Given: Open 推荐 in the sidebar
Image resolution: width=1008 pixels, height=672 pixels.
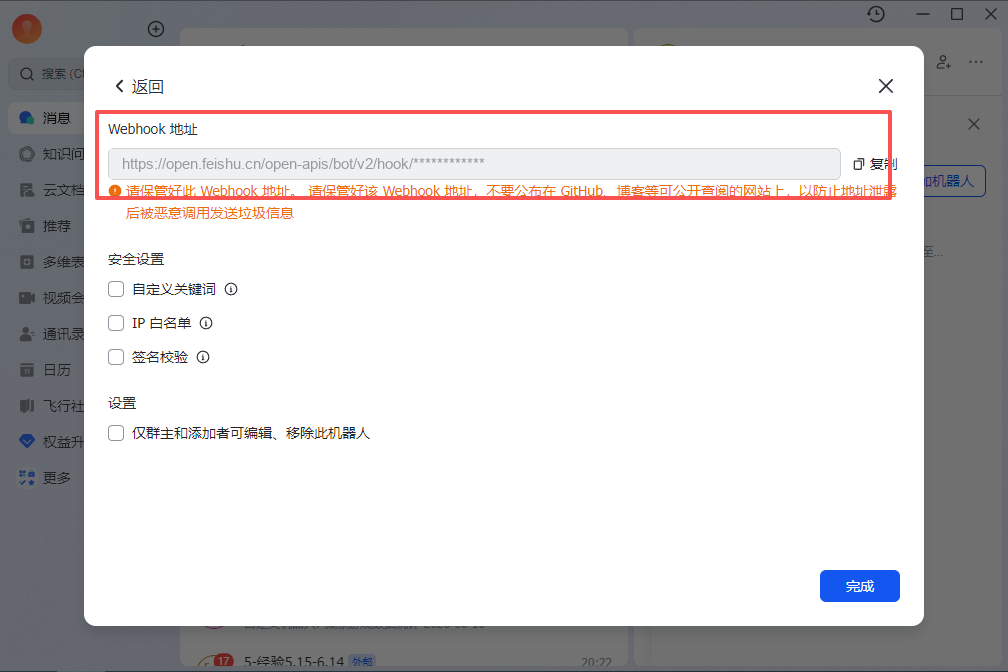Looking at the screenshot, I should 46,226.
